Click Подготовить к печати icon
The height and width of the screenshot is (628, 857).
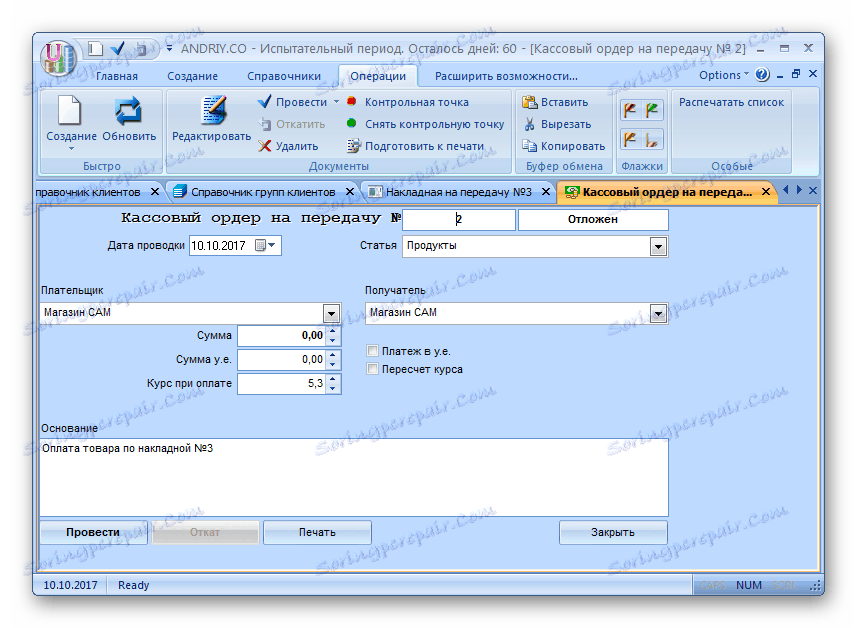pos(354,146)
